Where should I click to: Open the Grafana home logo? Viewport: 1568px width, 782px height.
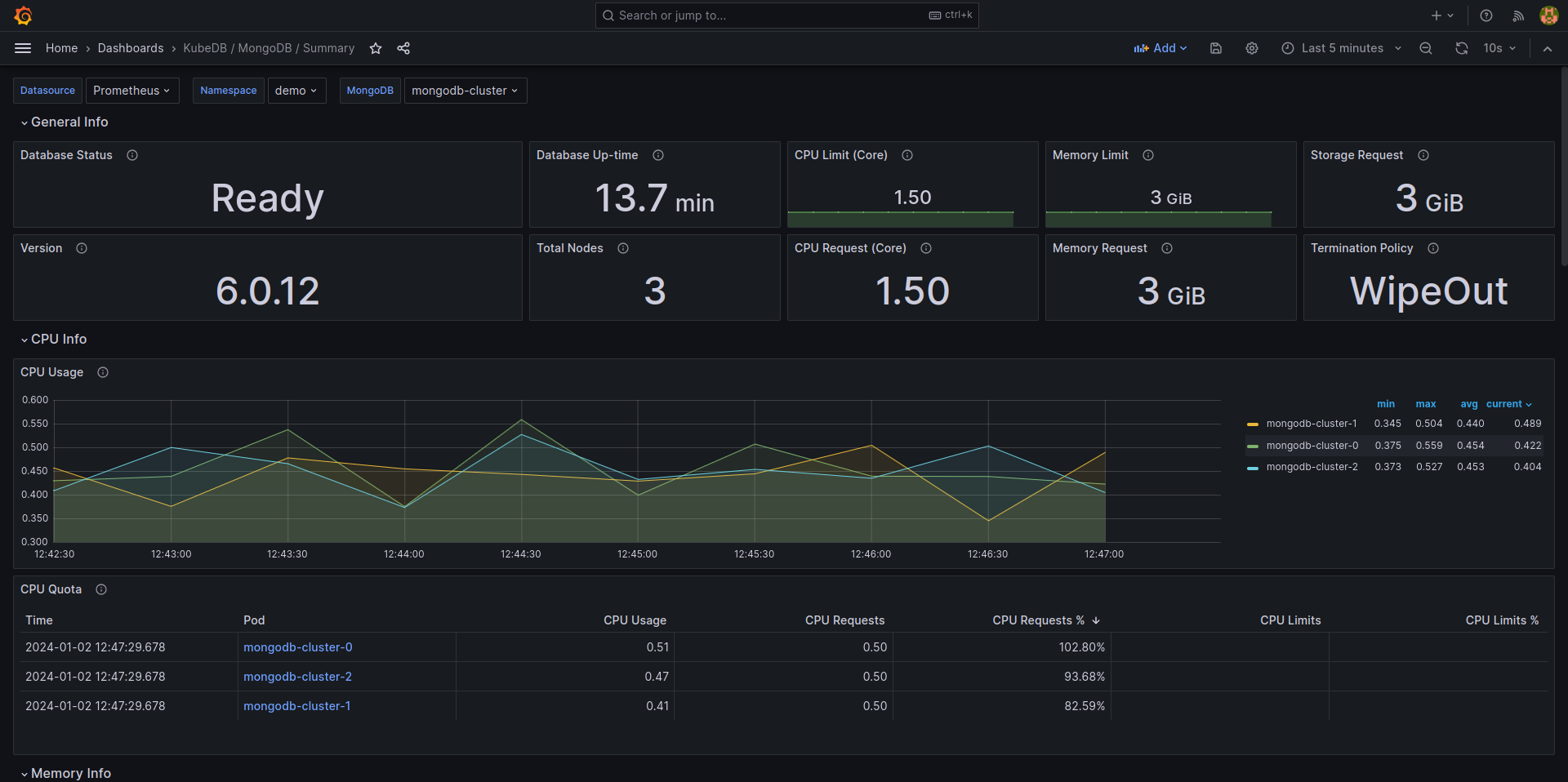point(24,16)
